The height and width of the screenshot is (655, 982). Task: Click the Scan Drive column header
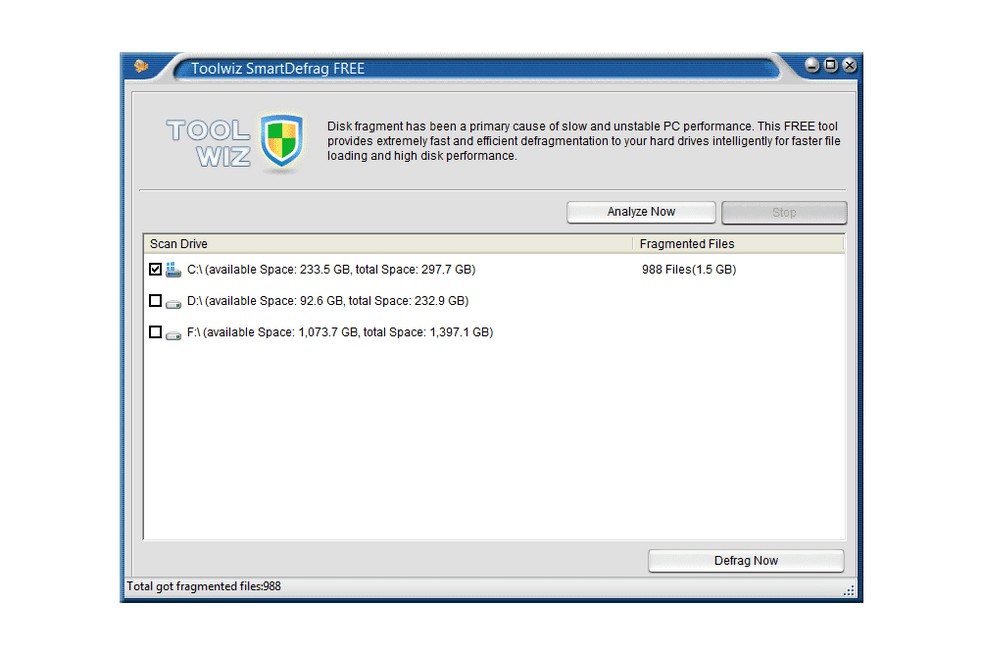388,244
